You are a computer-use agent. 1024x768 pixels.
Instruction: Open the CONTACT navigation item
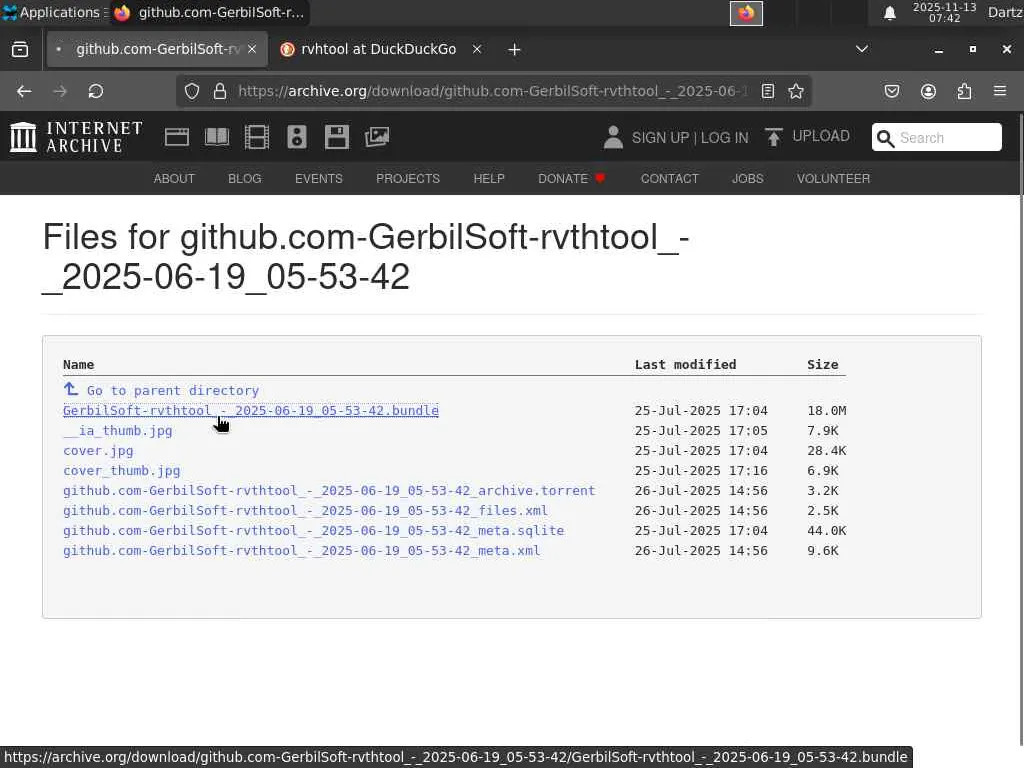[x=669, y=178]
